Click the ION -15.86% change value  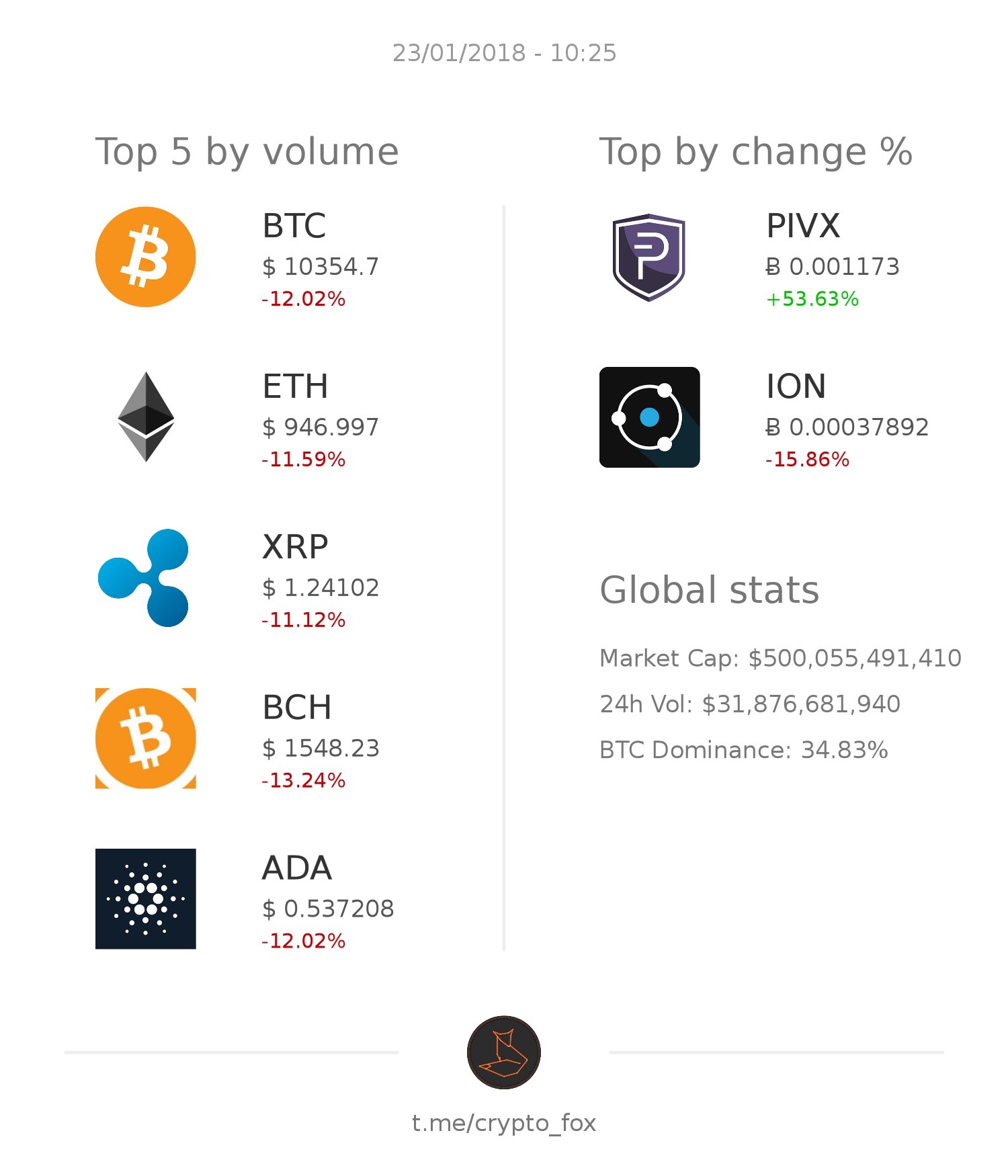pyautogui.click(x=807, y=460)
